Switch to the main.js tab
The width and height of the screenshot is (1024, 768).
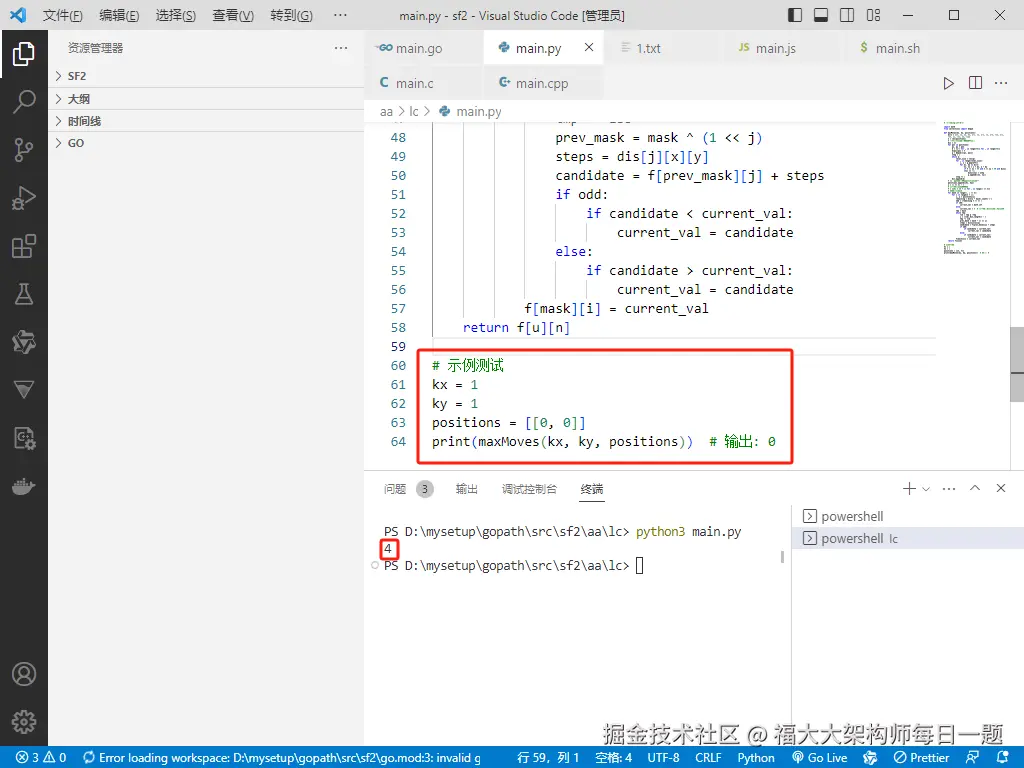coord(784,48)
